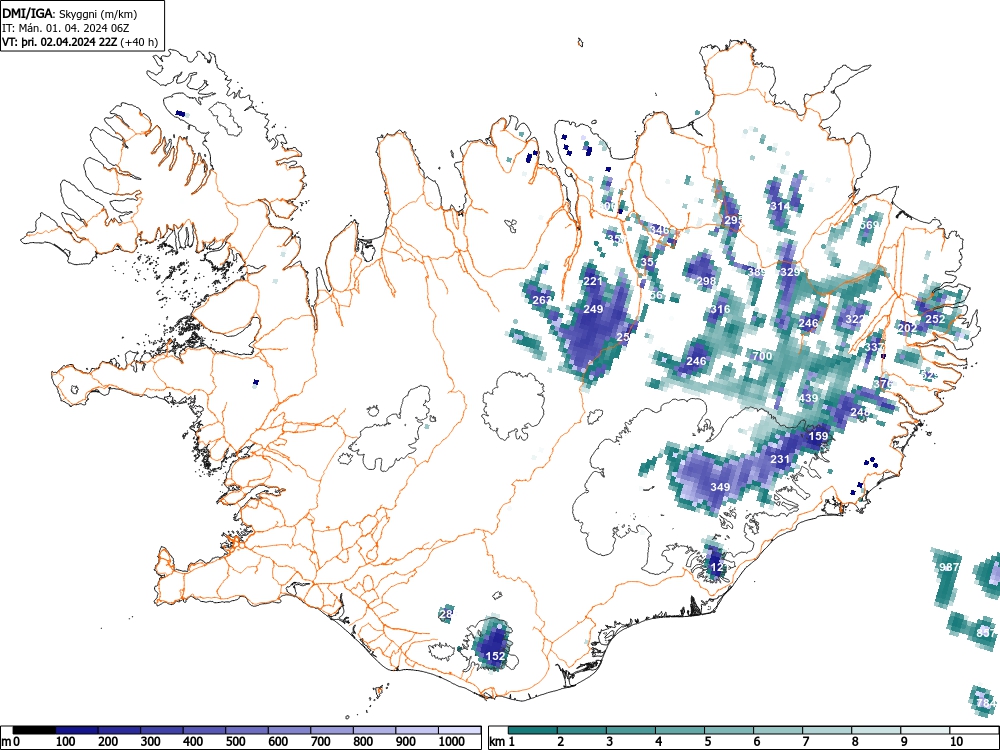The width and height of the screenshot is (1000, 750).
Task: Click the value 376 on the map
Action: tap(883, 384)
